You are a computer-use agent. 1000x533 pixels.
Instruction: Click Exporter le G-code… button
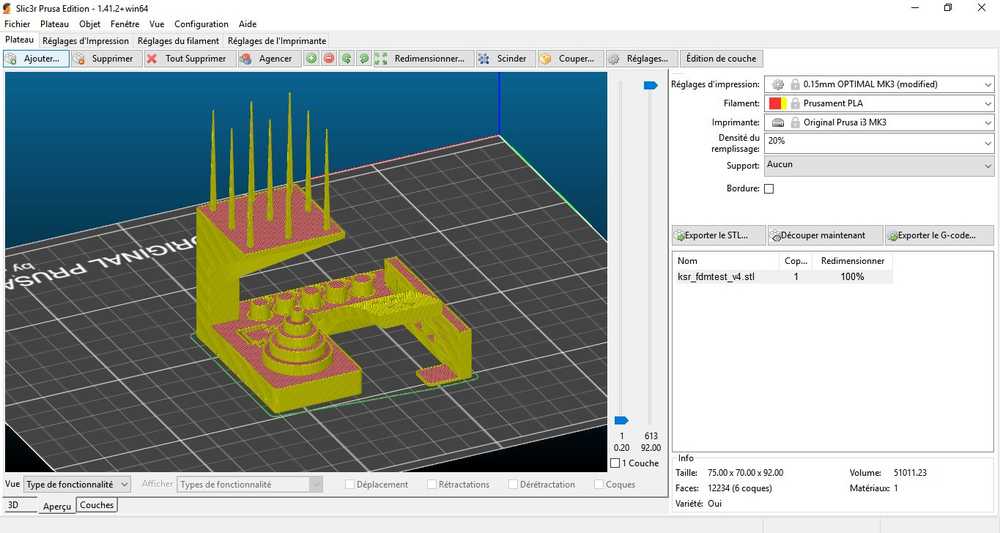click(939, 235)
